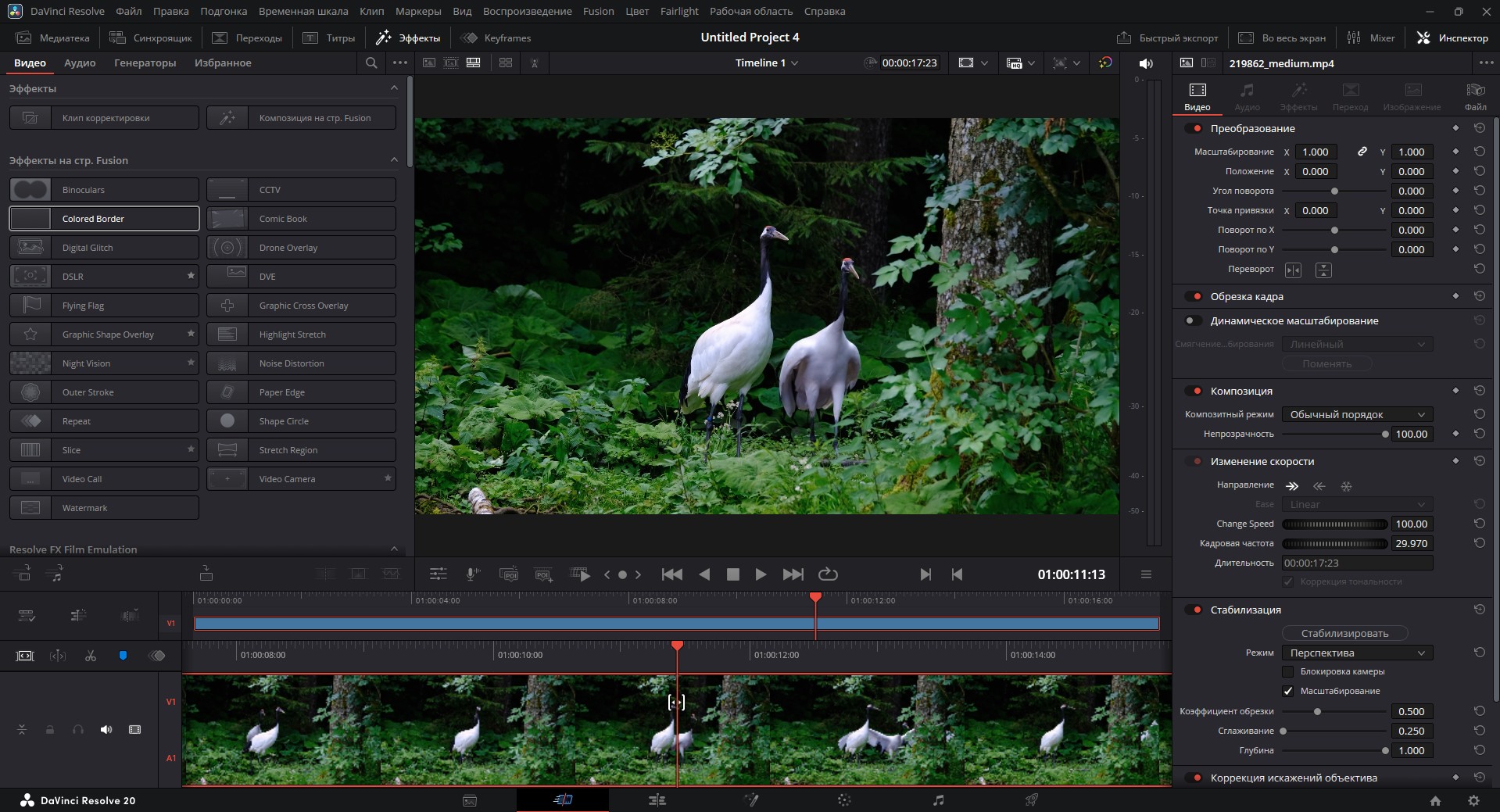The height and width of the screenshot is (812, 1500).
Task: Click Быстрый экспорт button
Action: pyautogui.click(x=1168, y=38)
